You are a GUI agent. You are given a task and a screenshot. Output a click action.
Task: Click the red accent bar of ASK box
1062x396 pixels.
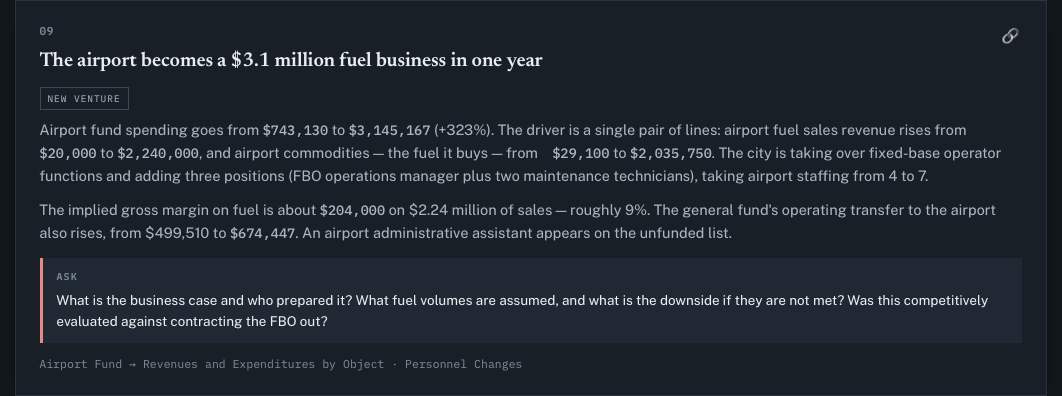(x=41, y=301)
